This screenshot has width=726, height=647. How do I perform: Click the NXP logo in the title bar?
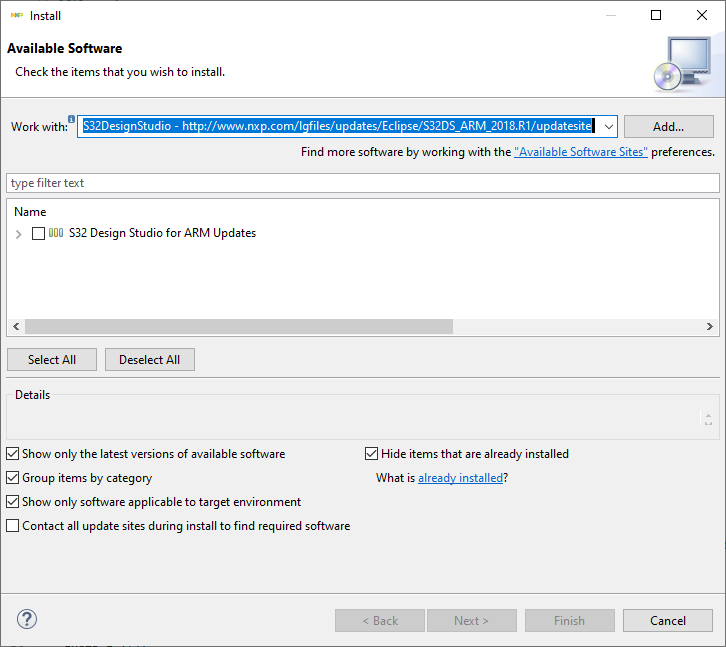(x=17, y=16)
